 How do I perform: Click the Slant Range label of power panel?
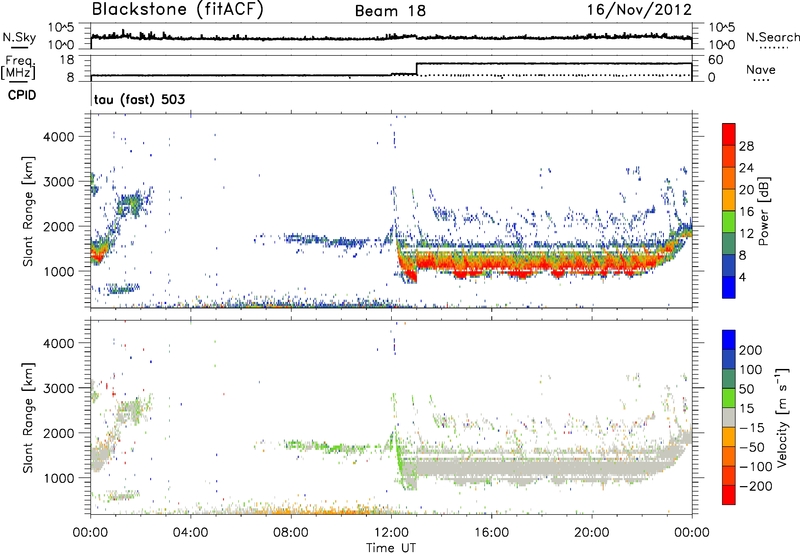pyautogui.click(x=28, y=211)
